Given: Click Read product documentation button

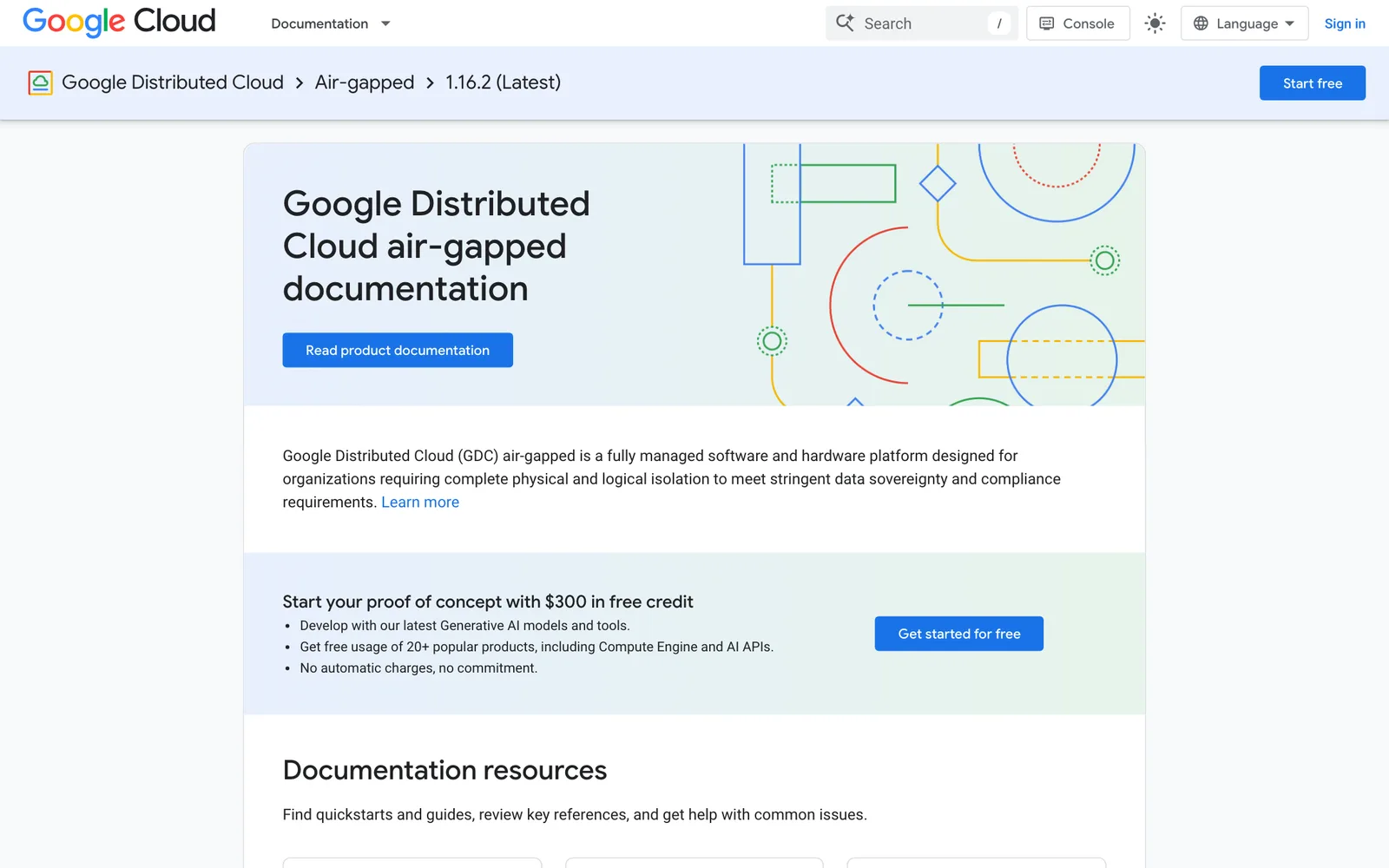Looking at the screenshot, I should tap(398, 350).
